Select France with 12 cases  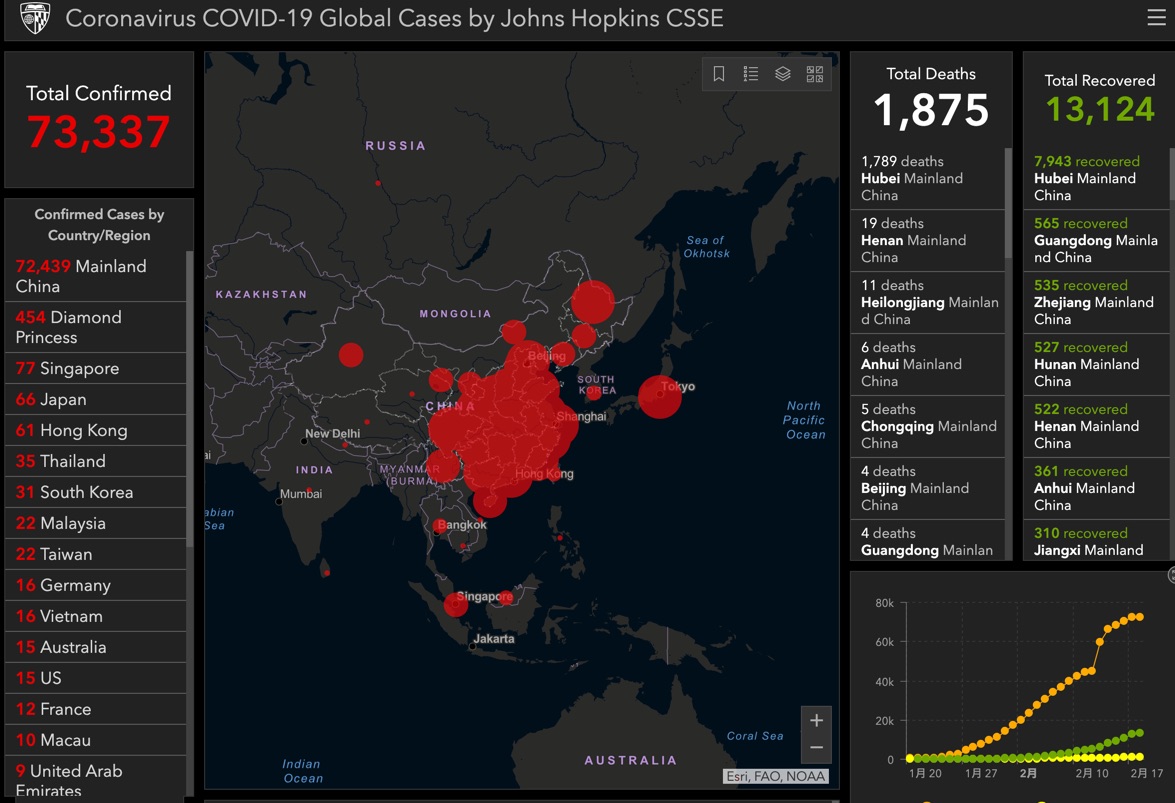95,709
